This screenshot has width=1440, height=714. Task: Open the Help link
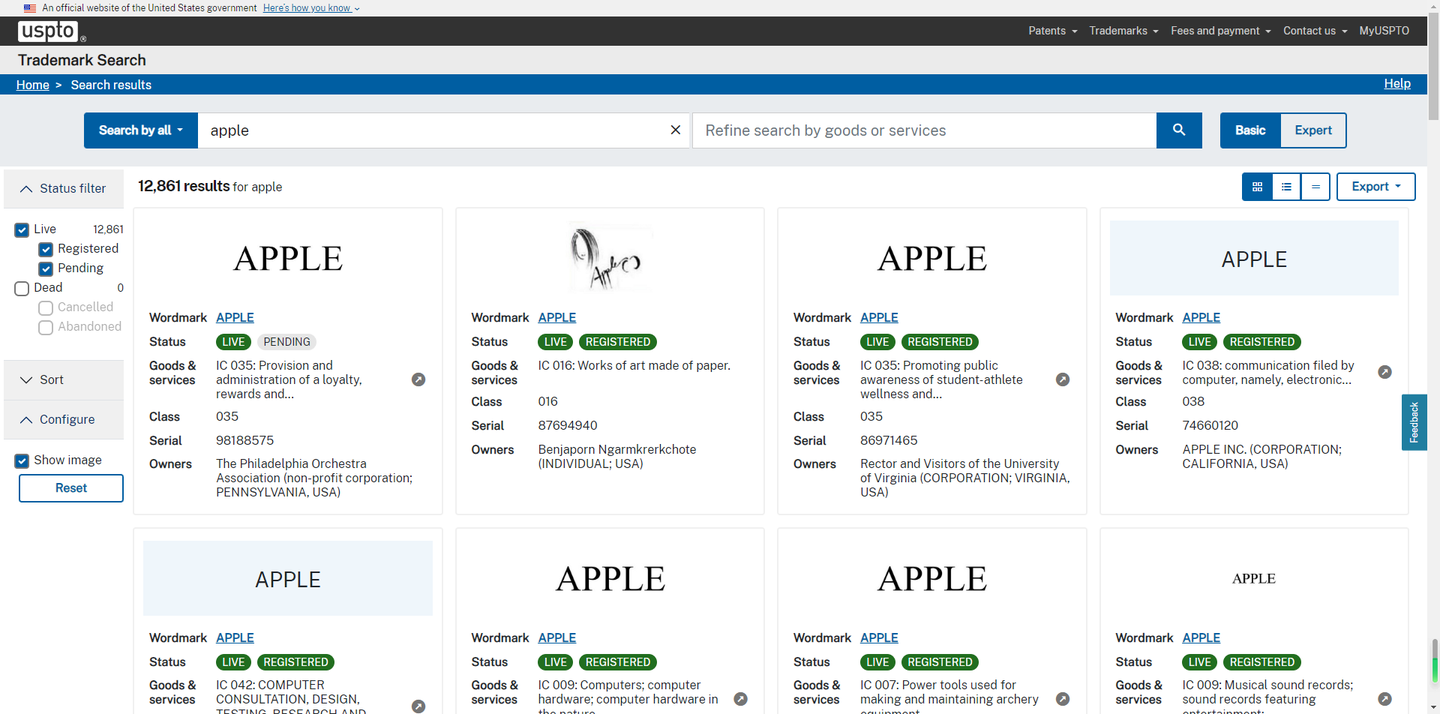[1397, 84]
